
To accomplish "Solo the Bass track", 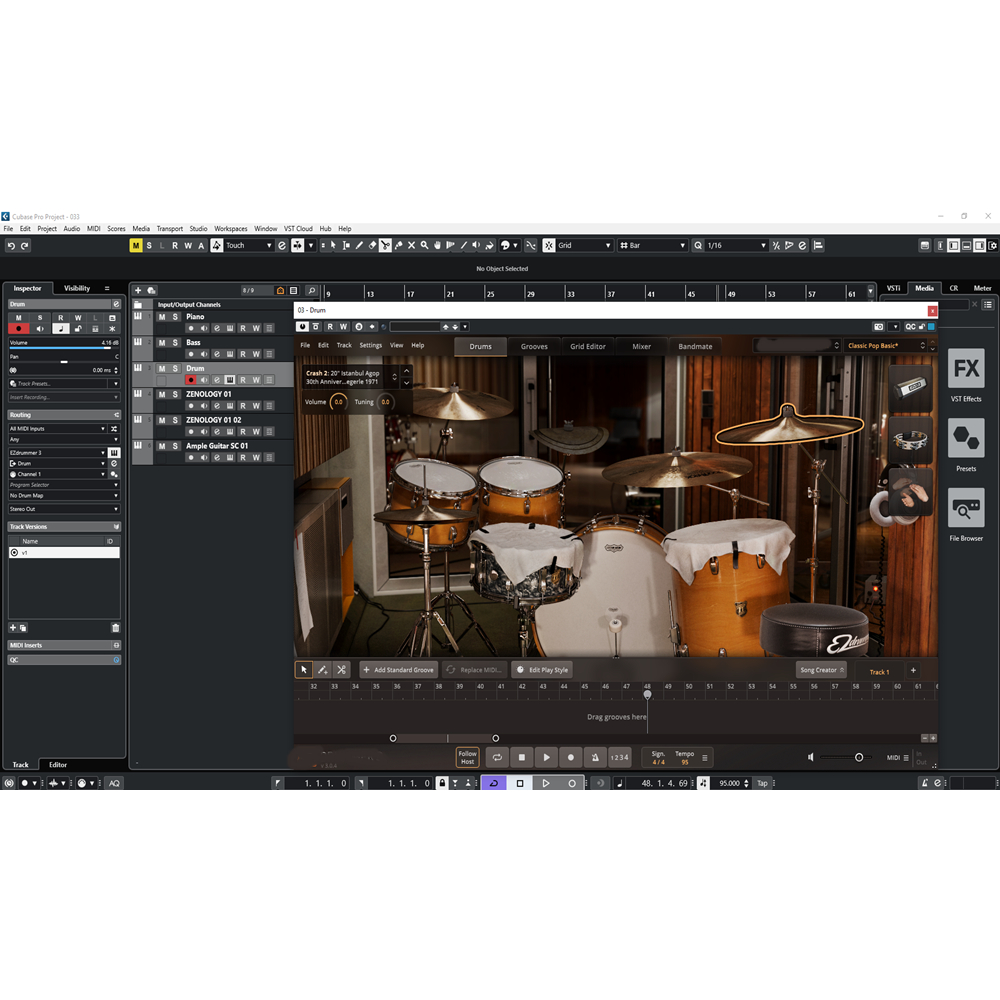I will click(x=175, y=342).
